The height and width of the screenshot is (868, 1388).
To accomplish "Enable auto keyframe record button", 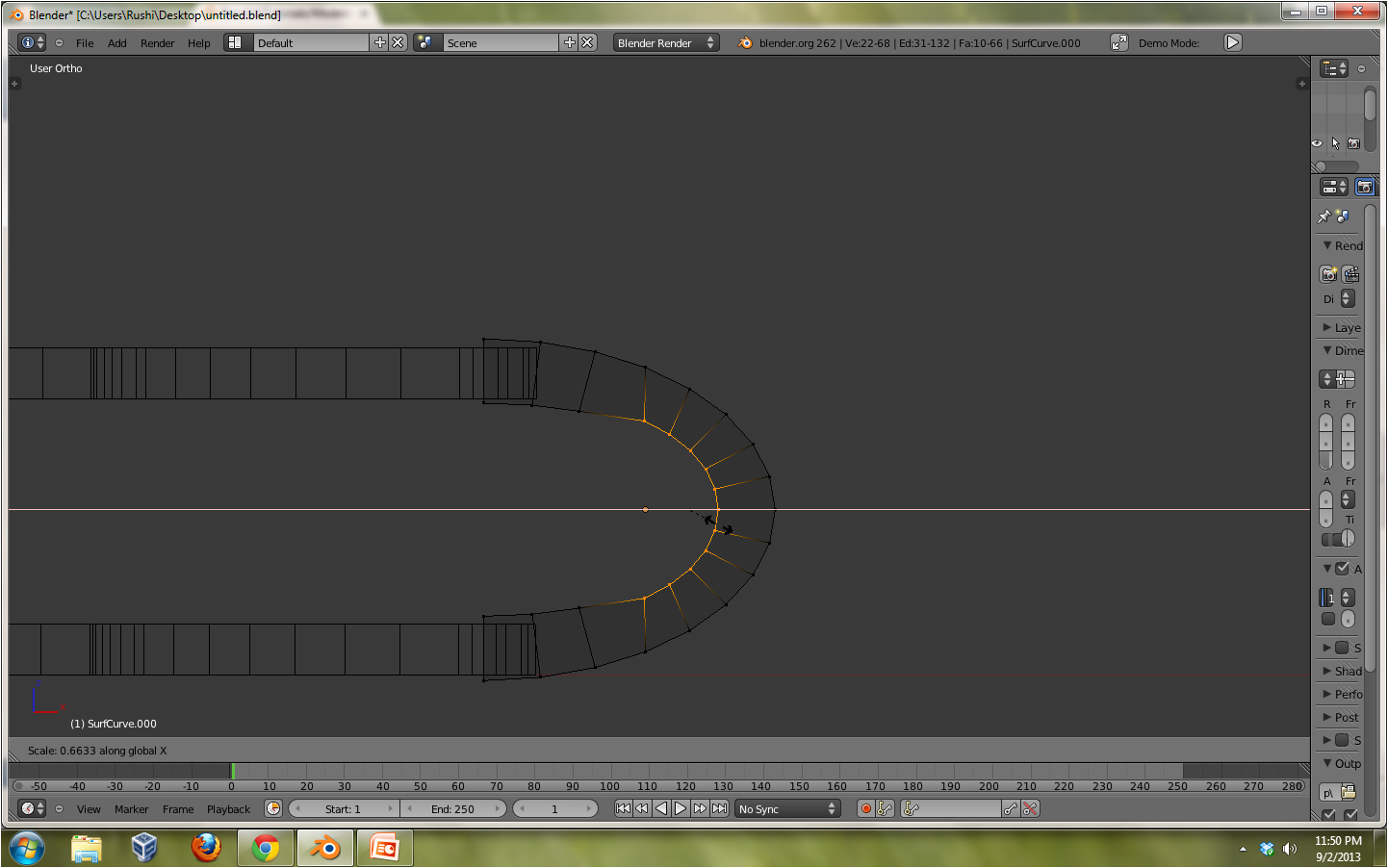I will [x=866, y=808].
